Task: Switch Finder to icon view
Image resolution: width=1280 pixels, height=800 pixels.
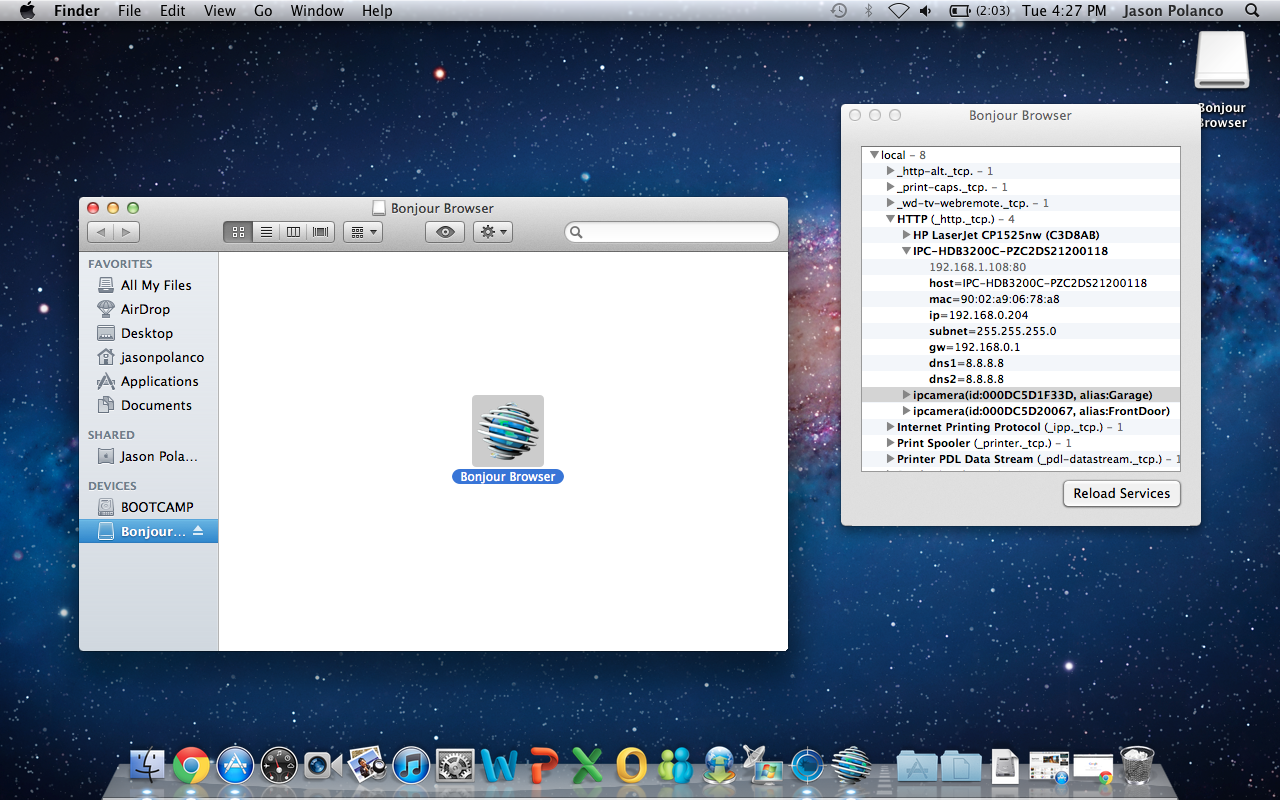Action: (238, 232)
